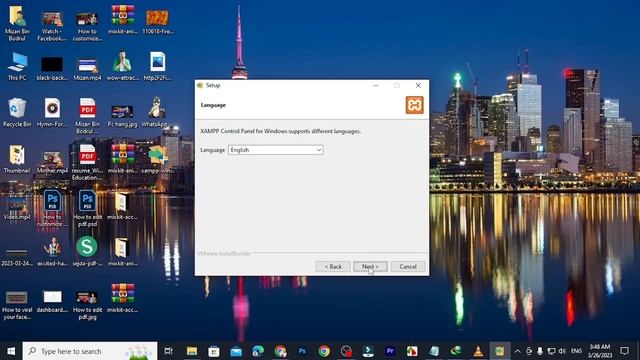Select the mixkit-acc WinRAR archive

[x=122, y=299]
